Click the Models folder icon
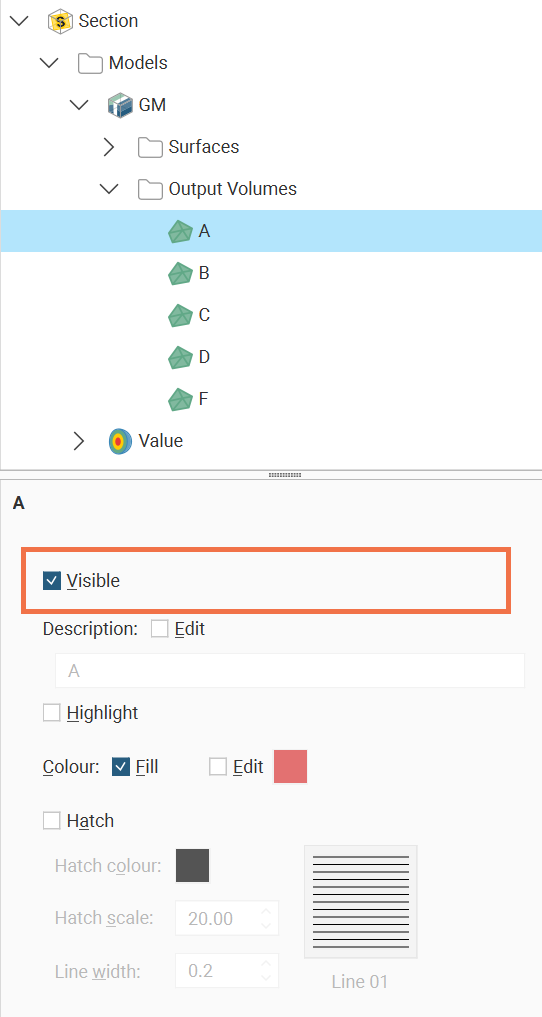Screen dimensions: 542x1017 point(90,63)
